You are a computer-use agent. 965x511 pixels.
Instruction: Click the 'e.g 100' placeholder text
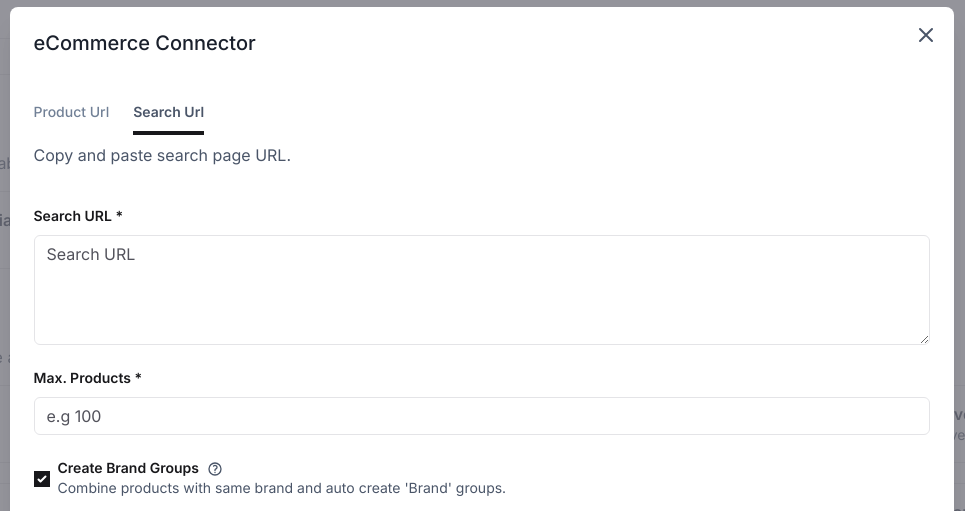(x=74, y=416)
